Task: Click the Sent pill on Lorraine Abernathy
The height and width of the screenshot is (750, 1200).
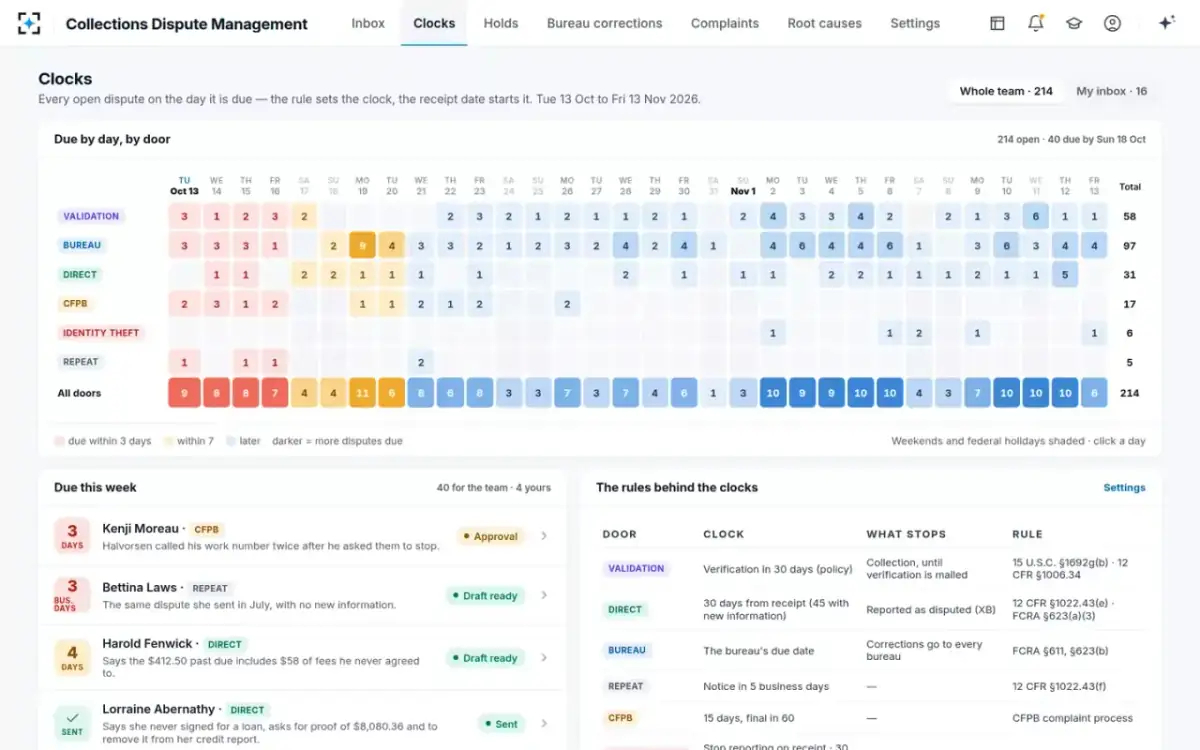Action: coord(500,724)
